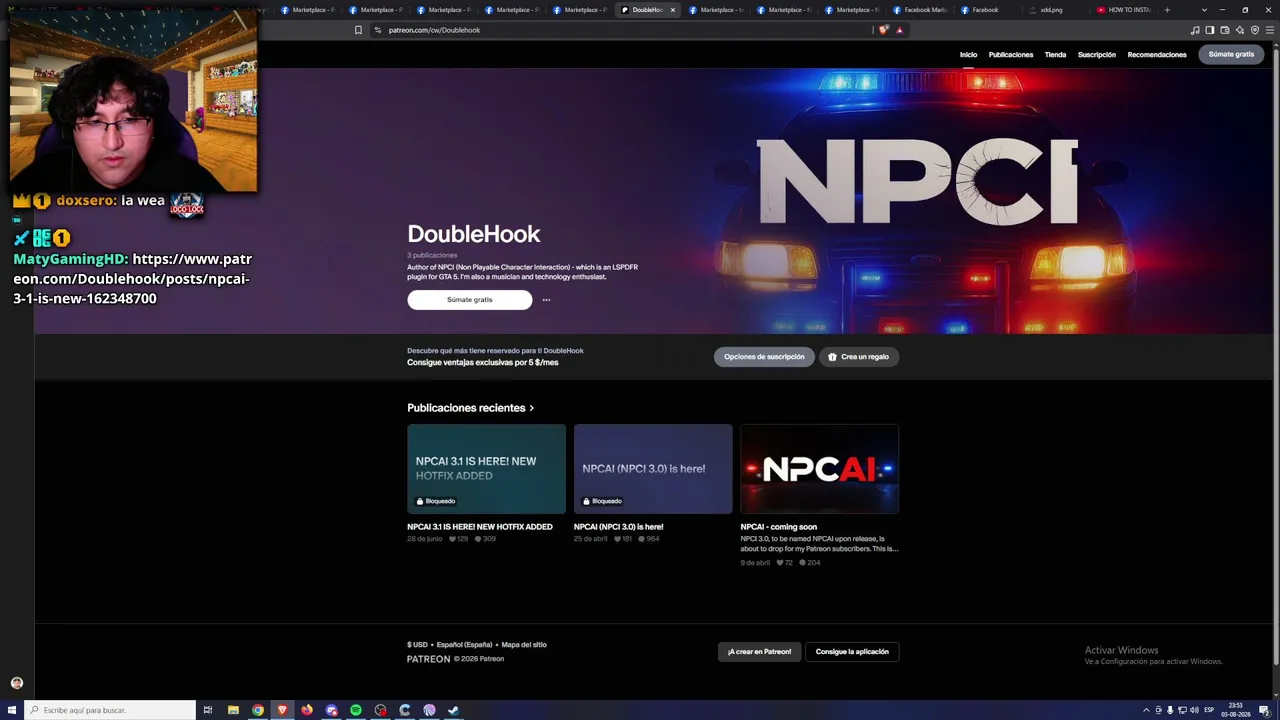Click the Brave Rewards triangle icon

point(899,30)
